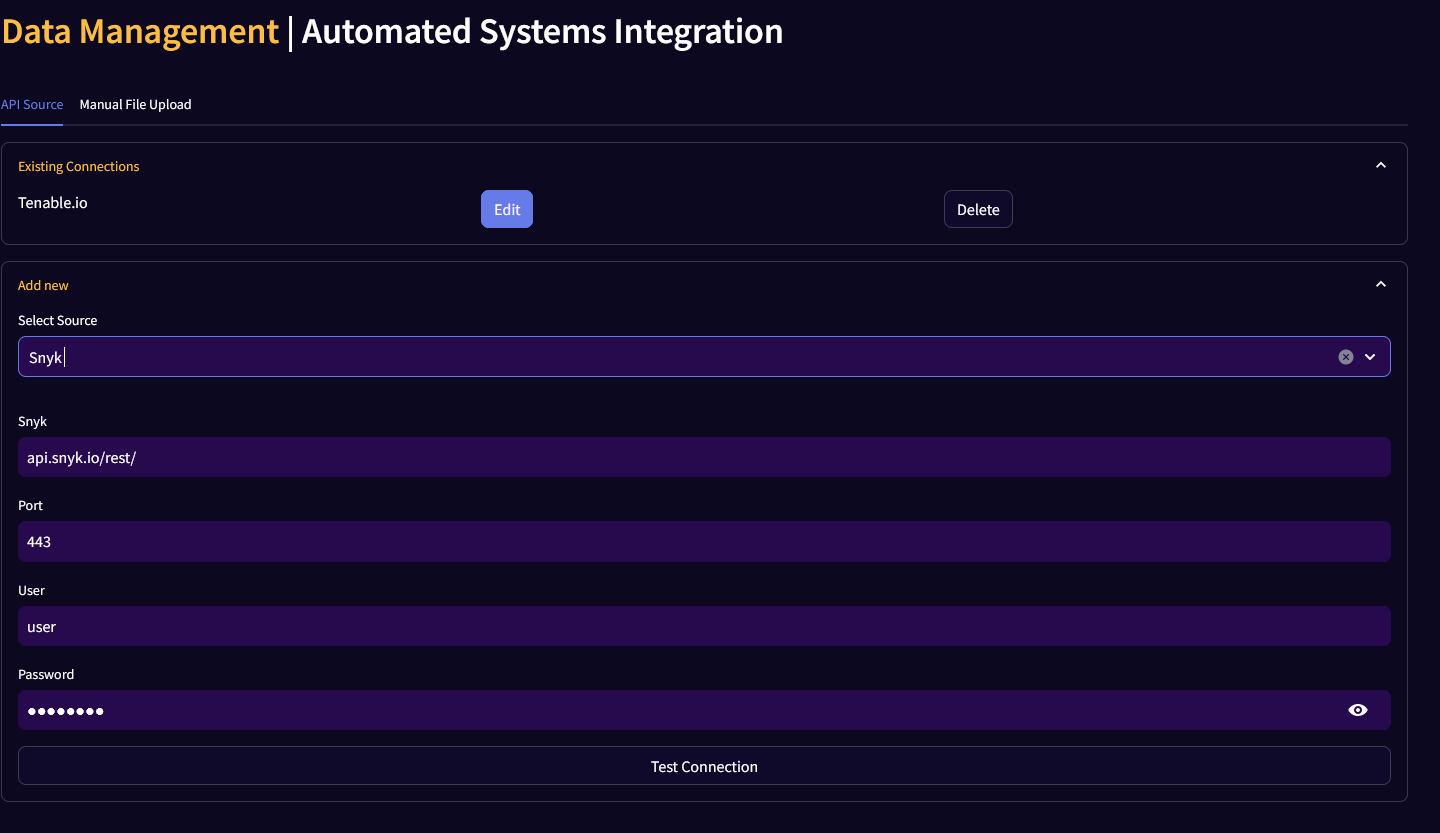The width and height of the screenshot is (1440, 833).
Task: Switch to the API Source tab
Action: click(x=32, y=104)
